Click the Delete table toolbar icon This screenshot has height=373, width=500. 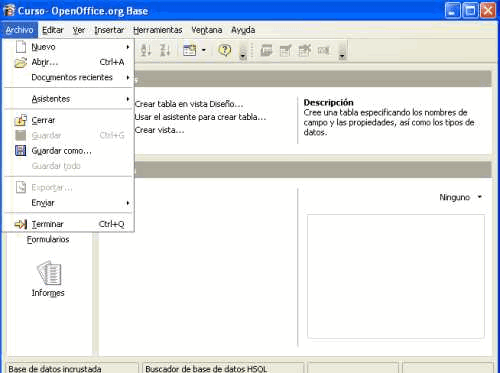coord(304,50)
